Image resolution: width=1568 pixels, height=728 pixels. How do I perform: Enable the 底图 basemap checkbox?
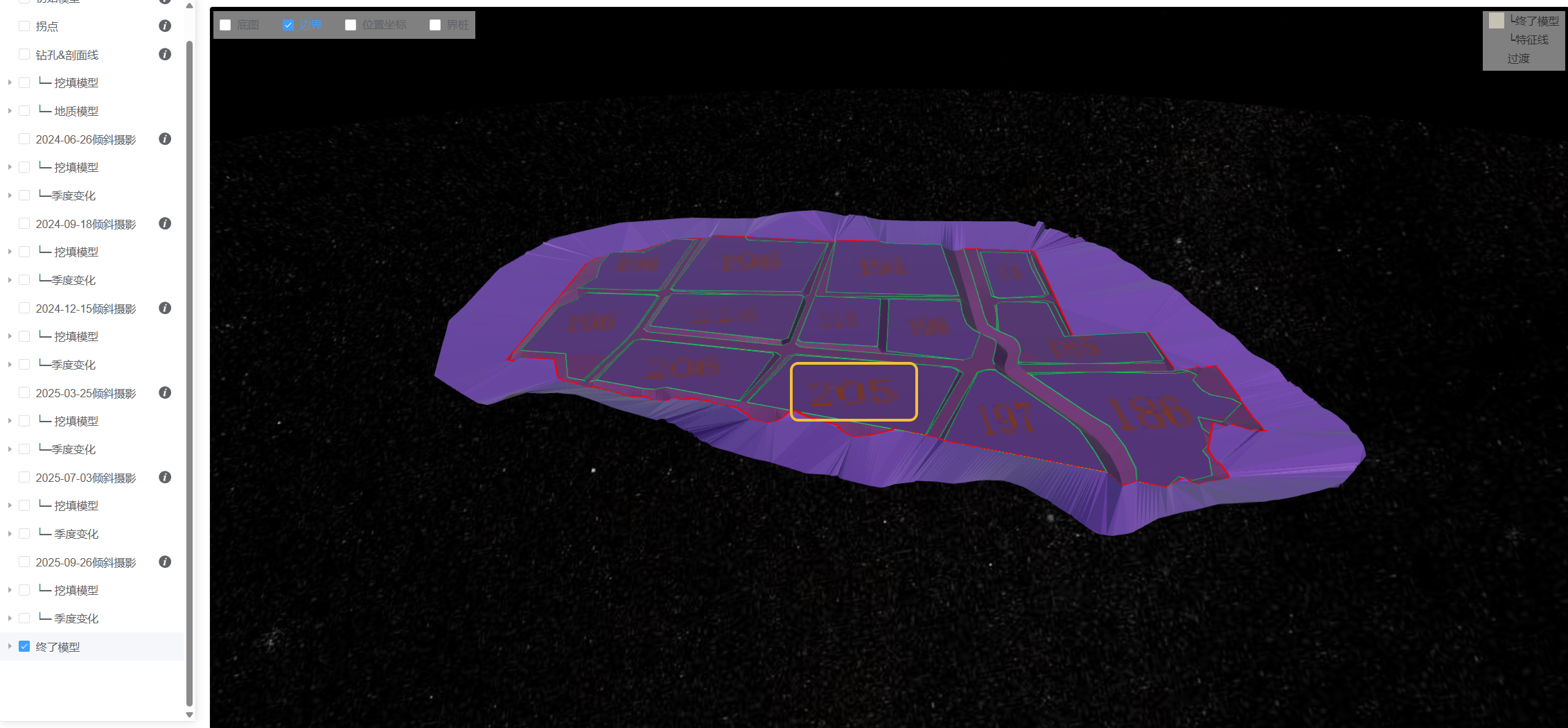pos(225,25)
